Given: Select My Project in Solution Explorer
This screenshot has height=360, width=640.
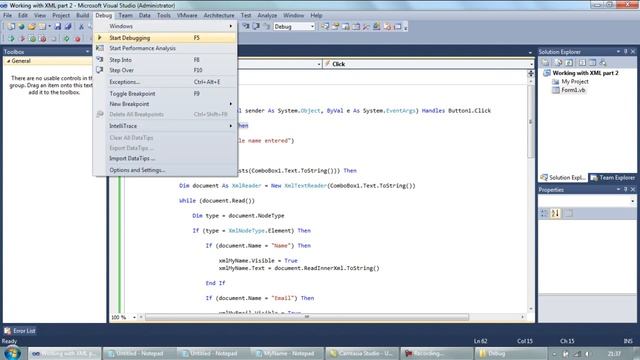Looking at the screenshot, I should (x=575, y=82).
